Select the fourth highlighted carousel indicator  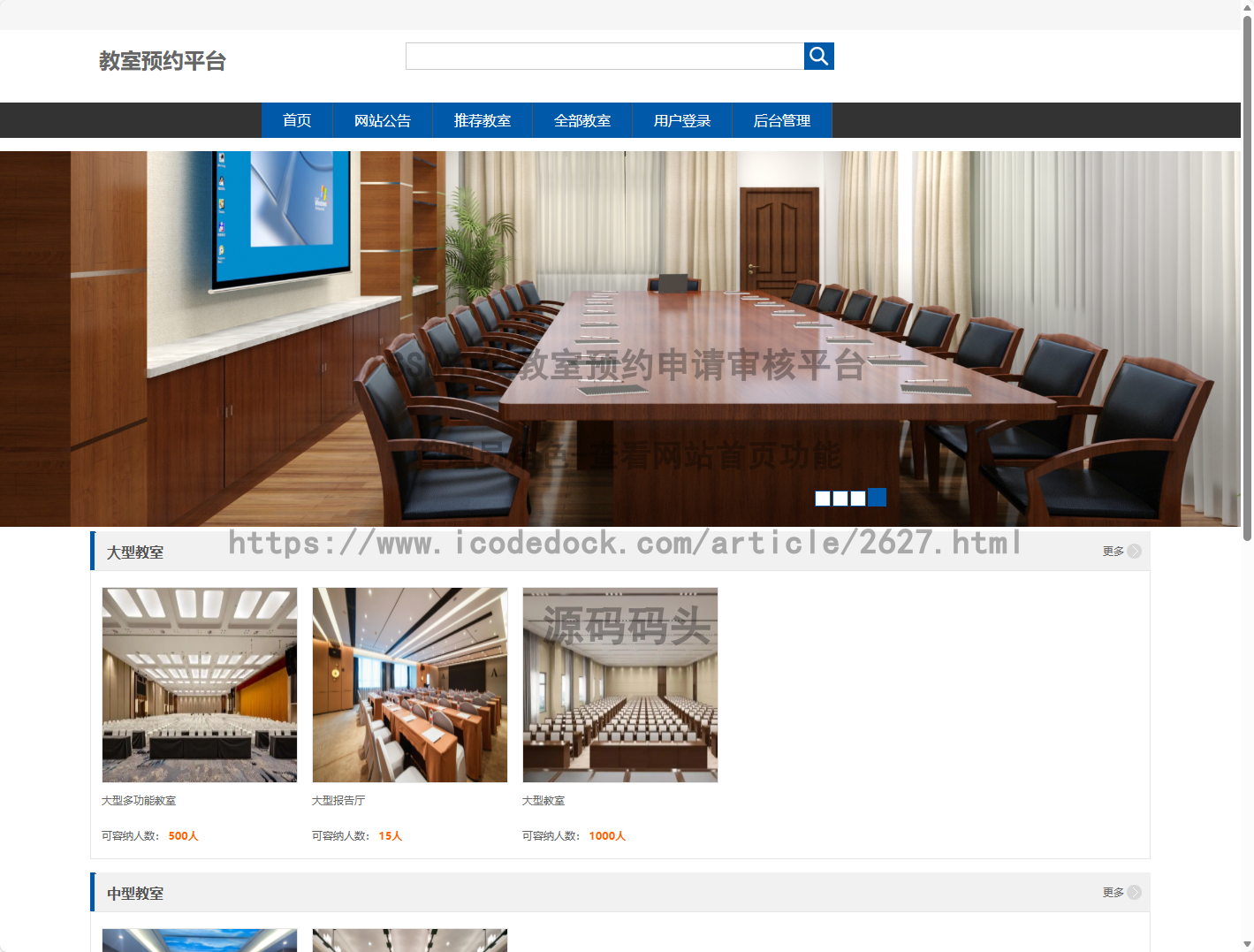click(x=877, y=498)
